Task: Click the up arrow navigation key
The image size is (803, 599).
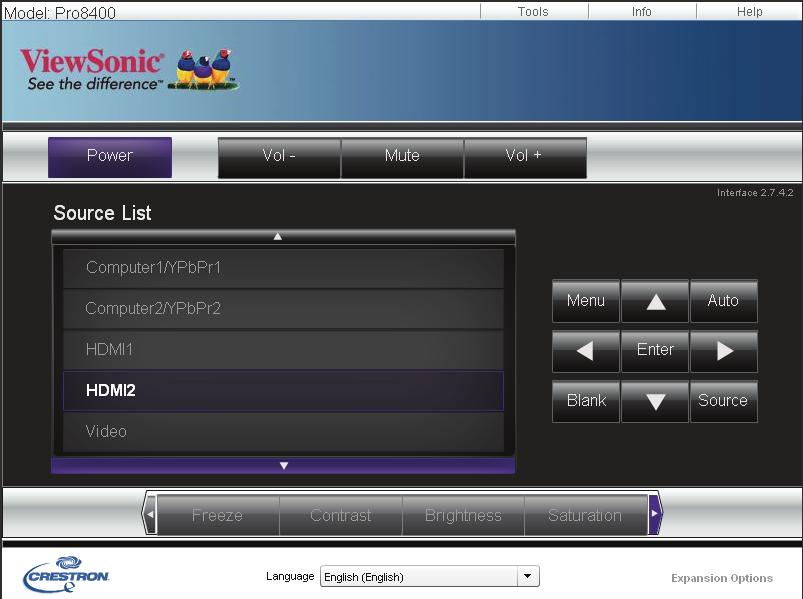Action: pos(654,301)
